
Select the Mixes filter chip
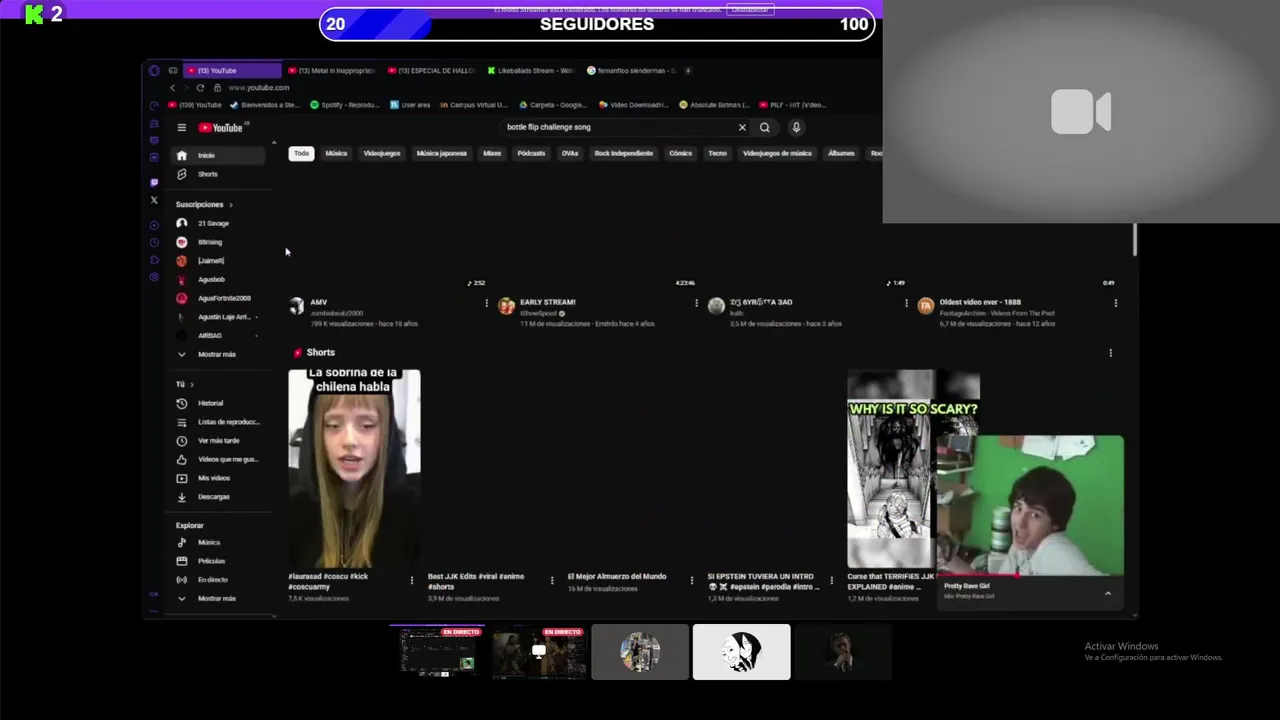tap(492, 153)
